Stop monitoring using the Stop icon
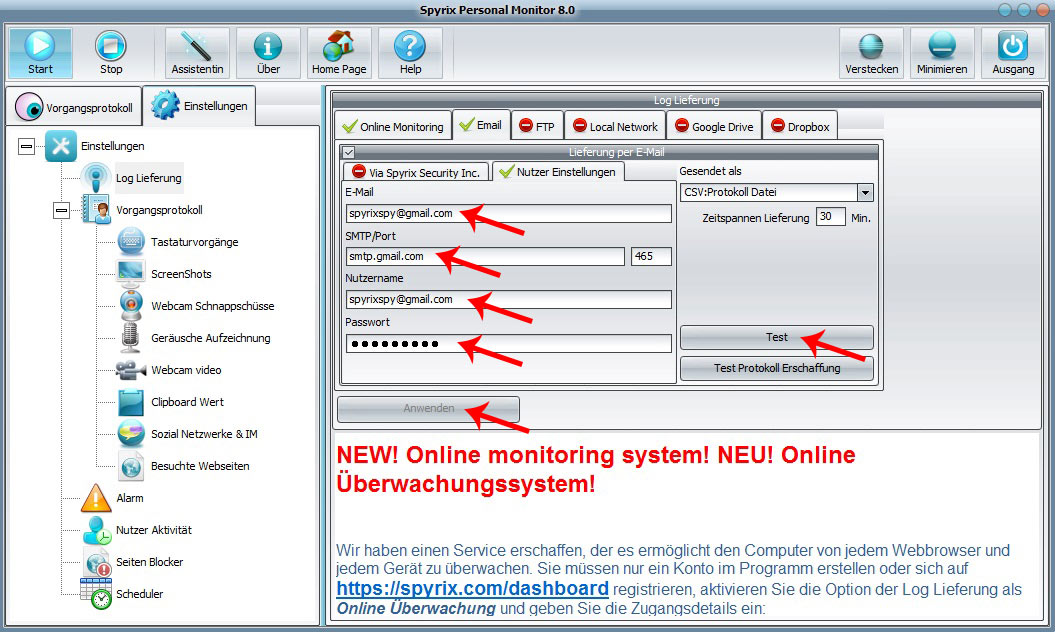 pyautogui.click(x=110, y=46)
